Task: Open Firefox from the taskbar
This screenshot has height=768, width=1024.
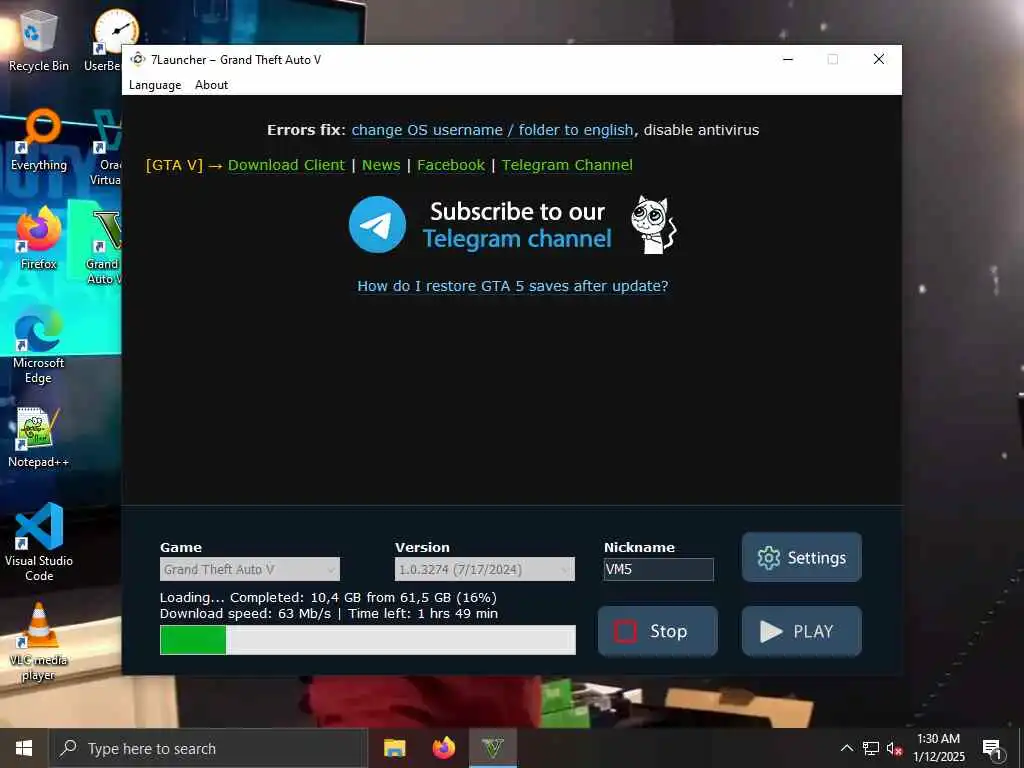Action: tap(444, 748)
